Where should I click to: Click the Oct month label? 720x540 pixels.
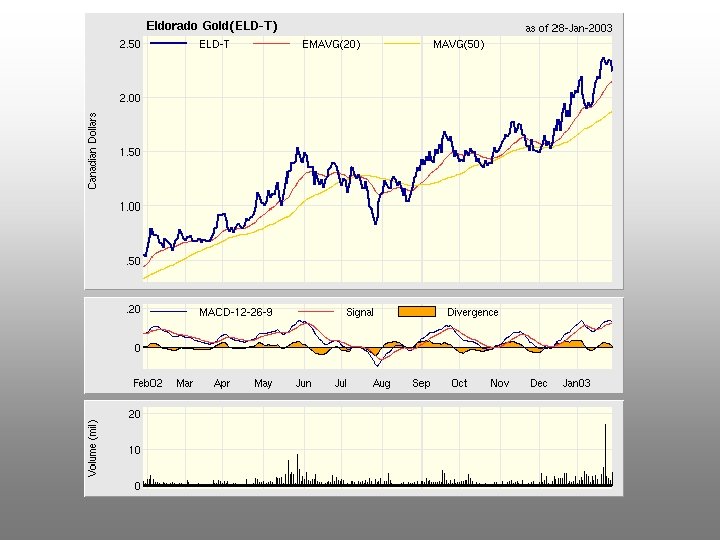pos(459,383)
